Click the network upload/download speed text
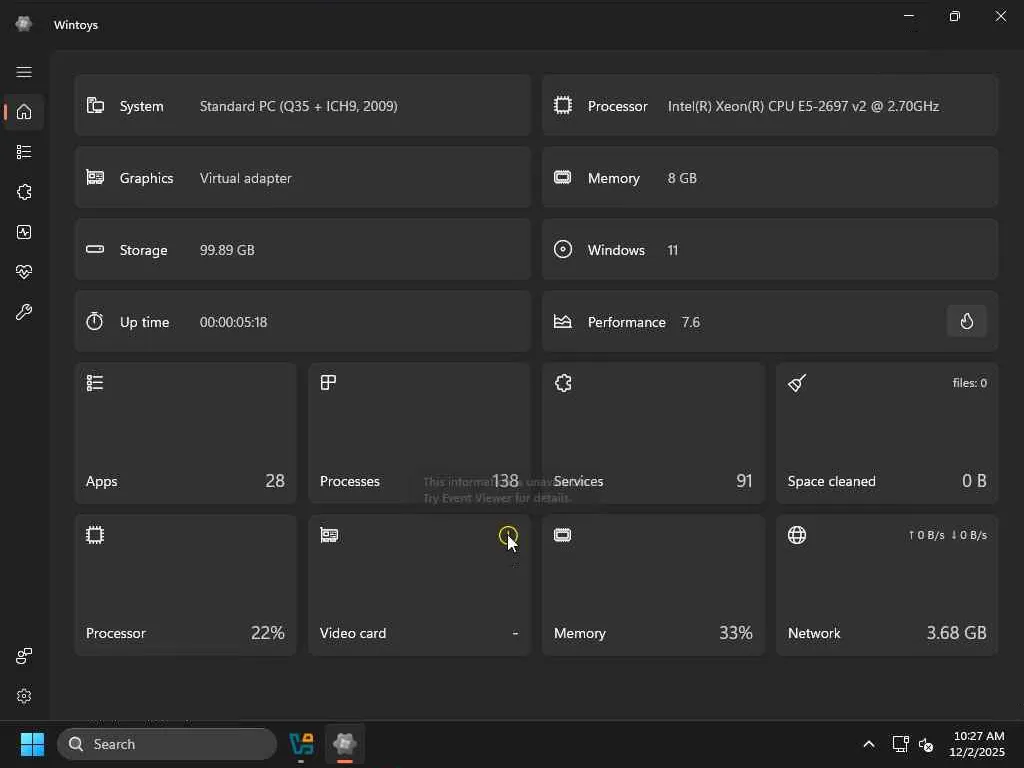 tap(948, 535)
